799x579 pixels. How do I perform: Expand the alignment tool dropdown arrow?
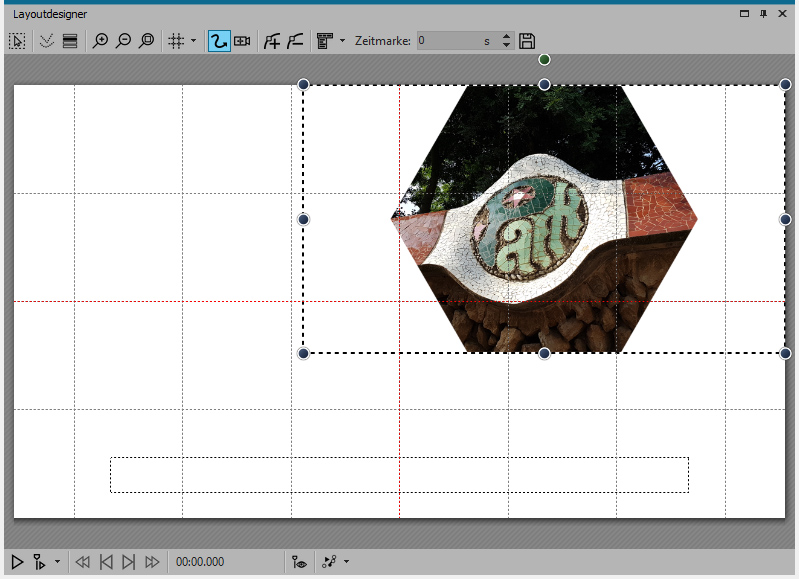click(x=342, y=41)
